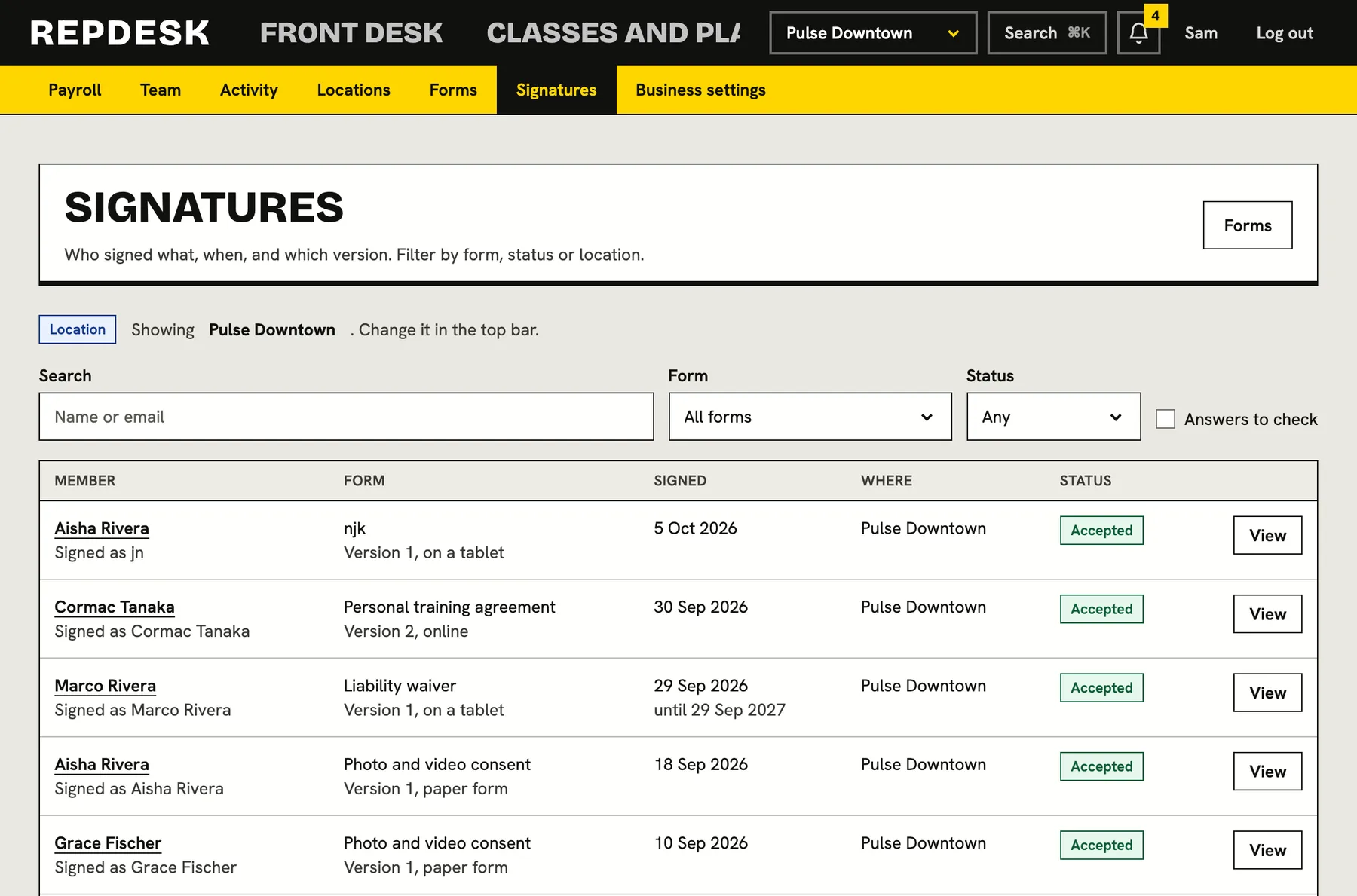The height and width of the screenshot is (896, 1357).
Task: Click Log out
Action: pos(1285,33)
